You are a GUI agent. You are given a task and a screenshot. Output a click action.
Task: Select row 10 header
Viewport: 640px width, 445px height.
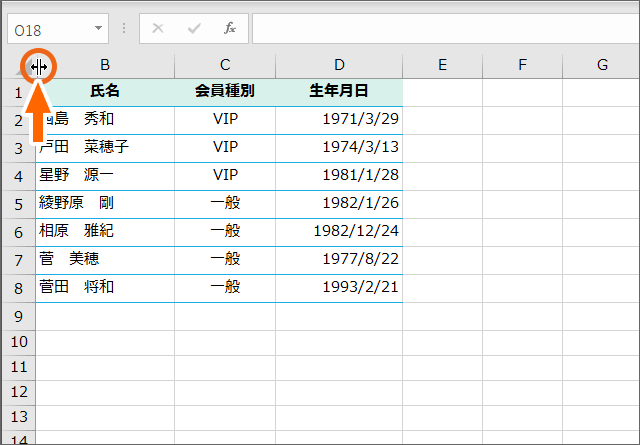(x=18, y=343)
